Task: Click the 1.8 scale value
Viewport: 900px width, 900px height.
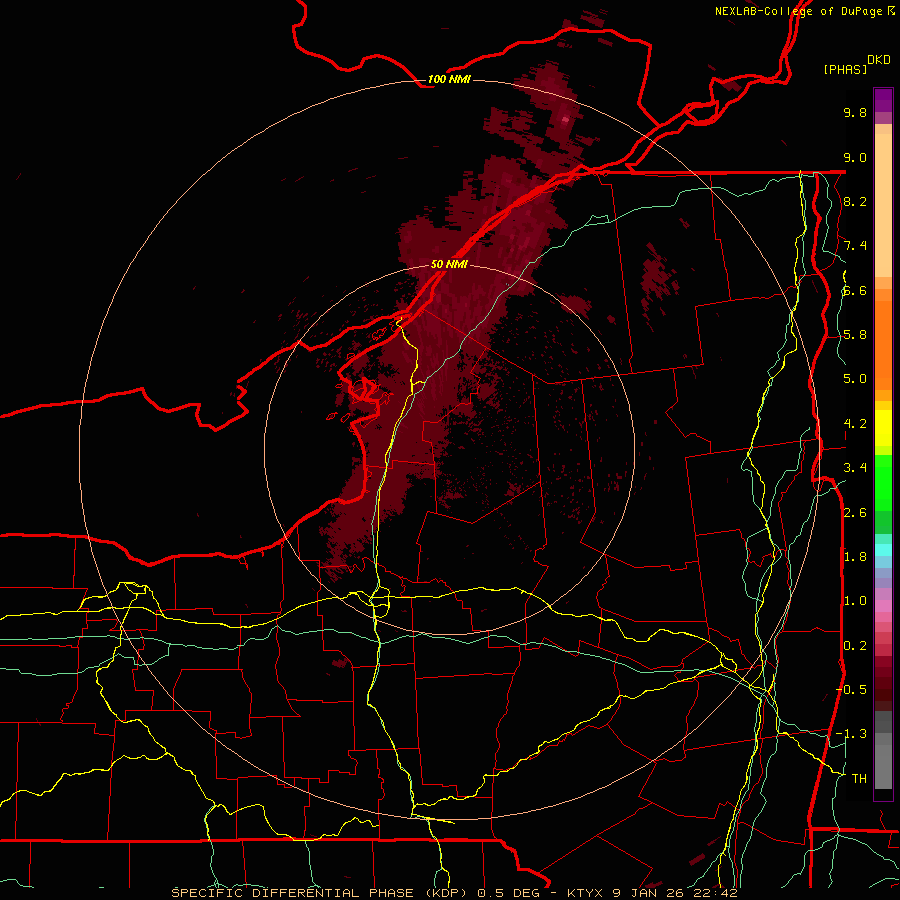Action: point(855,557)
